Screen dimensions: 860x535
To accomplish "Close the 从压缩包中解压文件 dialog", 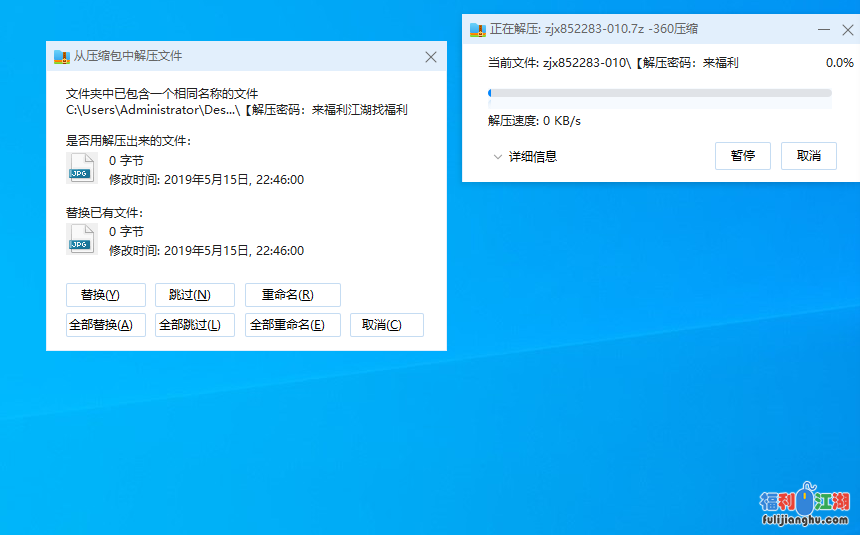I will coord(431,57).
